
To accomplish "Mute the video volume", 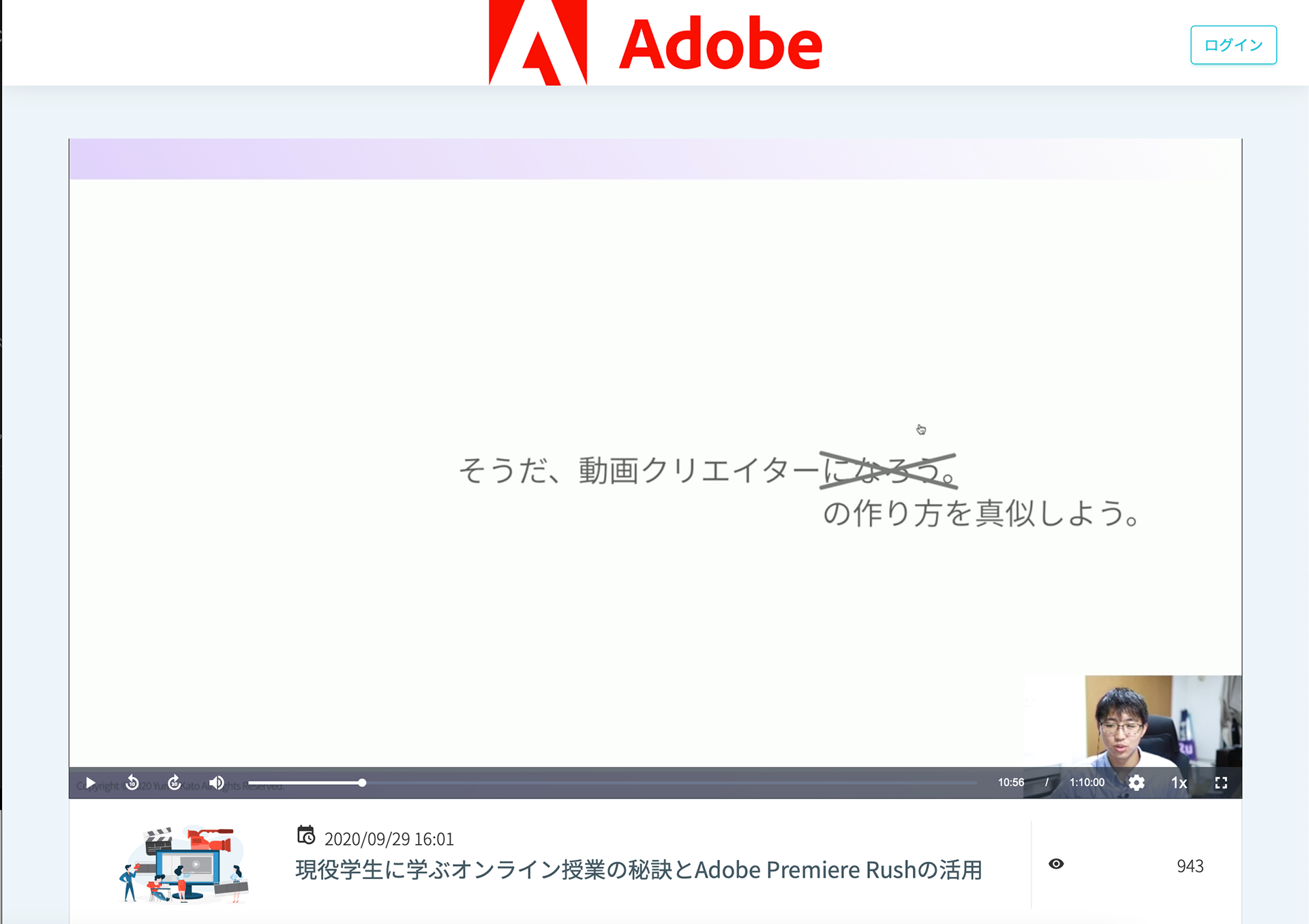I will (217, 783).
